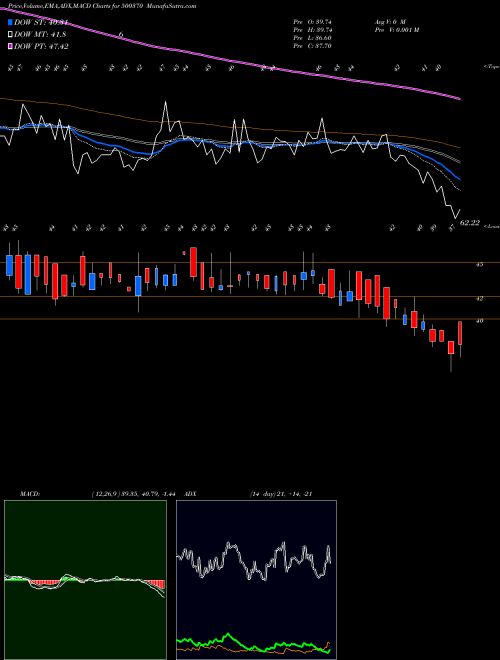Click the Avg V: 0 M text

(389, 21)
